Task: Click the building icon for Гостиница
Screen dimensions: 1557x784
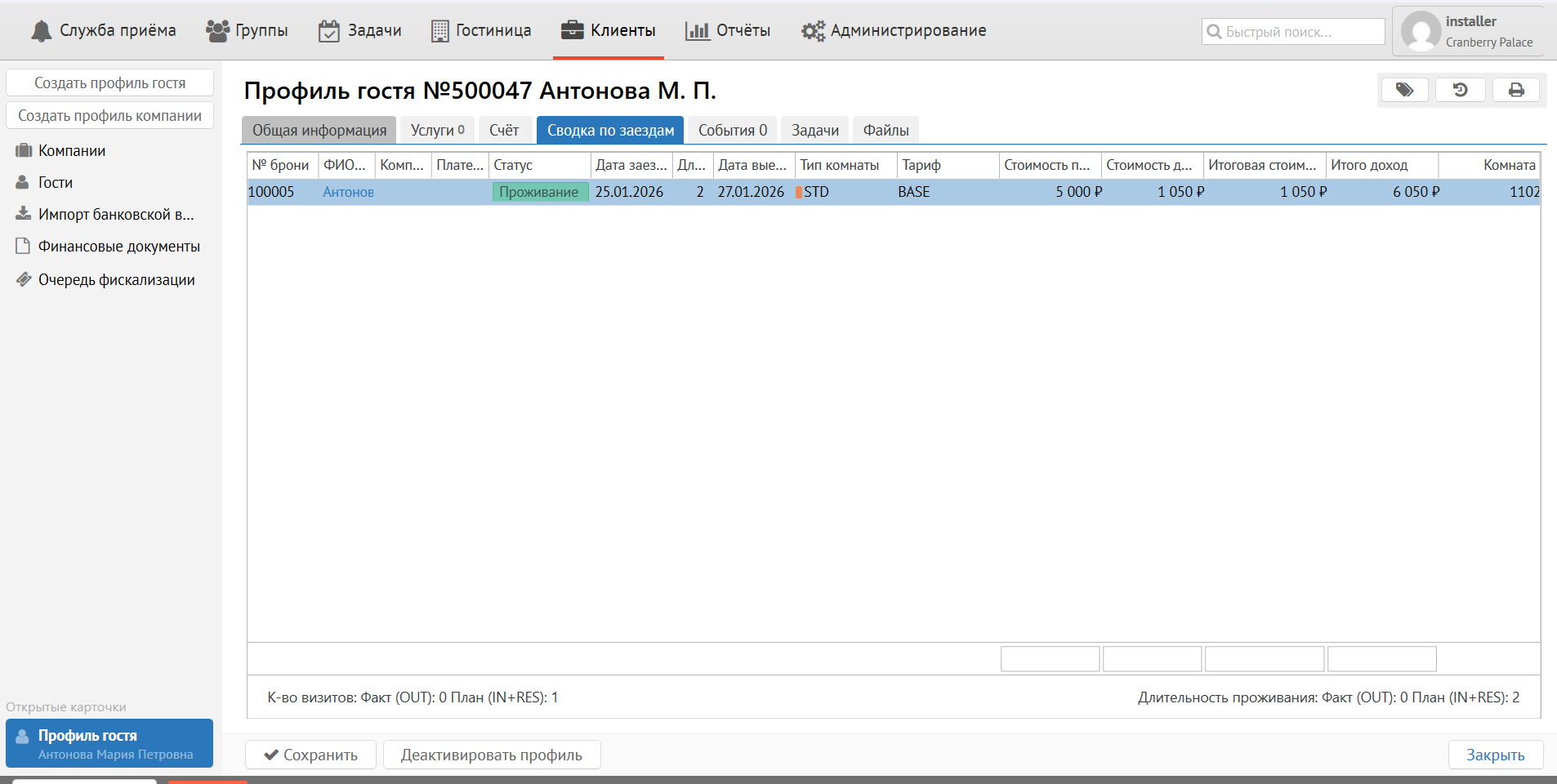Action: coord(439,31)
